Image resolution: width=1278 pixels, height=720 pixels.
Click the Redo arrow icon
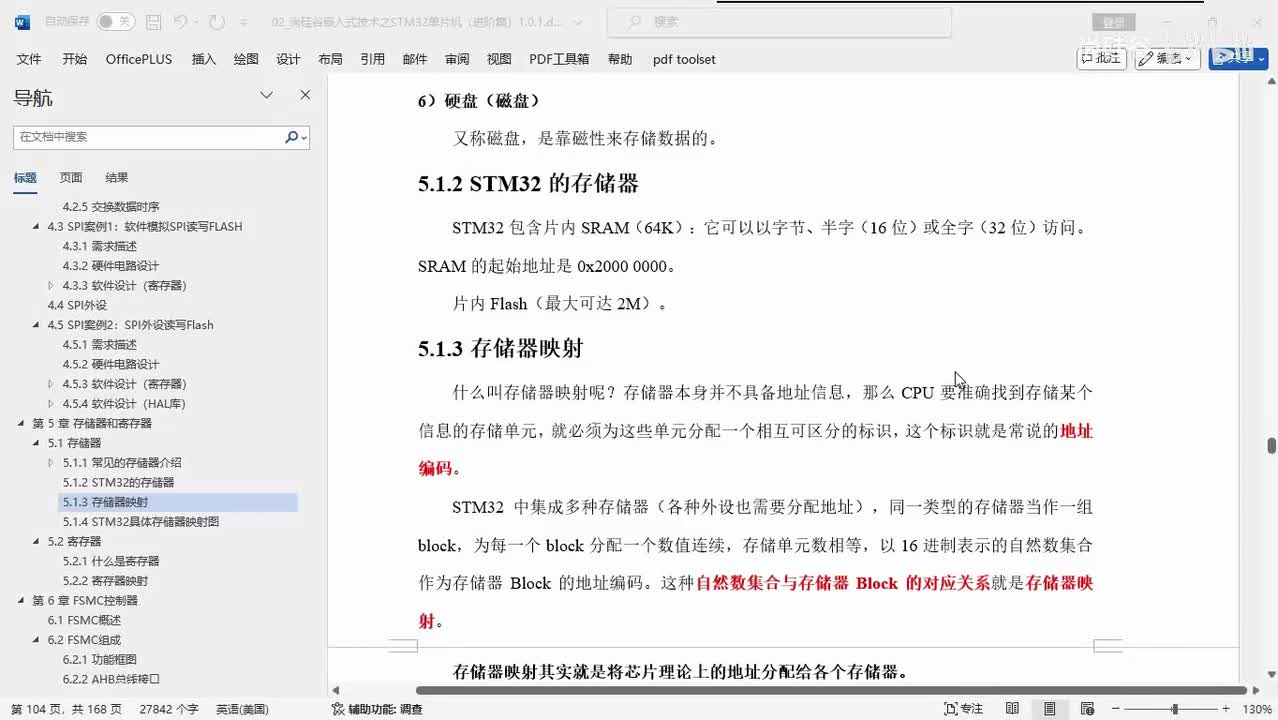pos(217,21)
